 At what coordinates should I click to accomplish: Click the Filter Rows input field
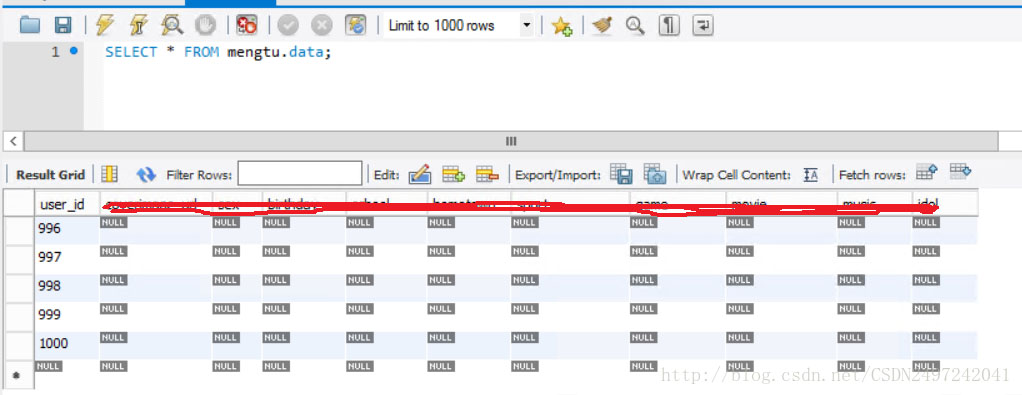point(300,174)
